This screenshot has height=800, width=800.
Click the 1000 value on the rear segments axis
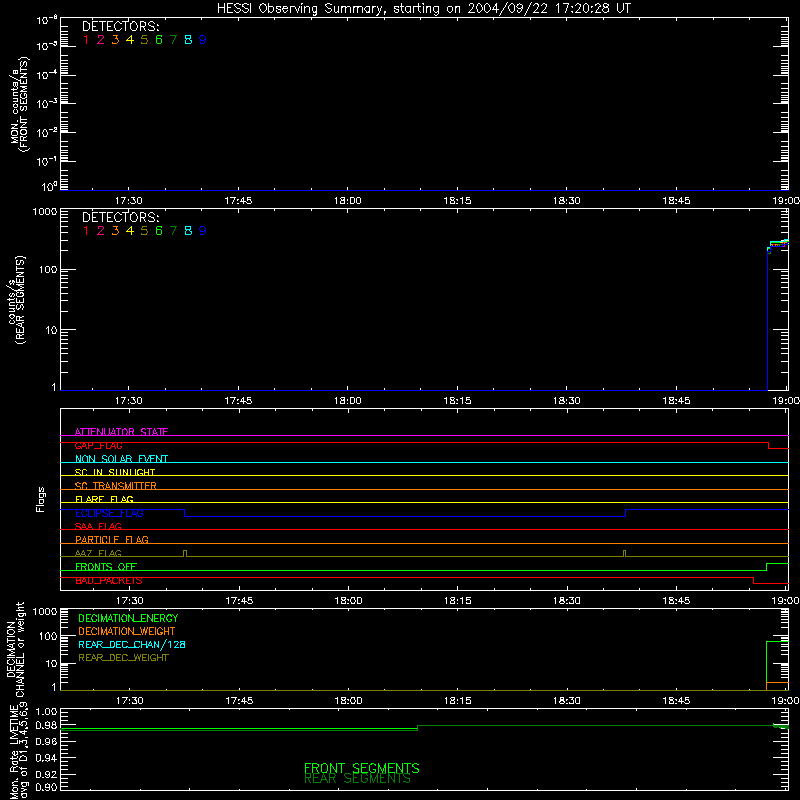point(45,211)
